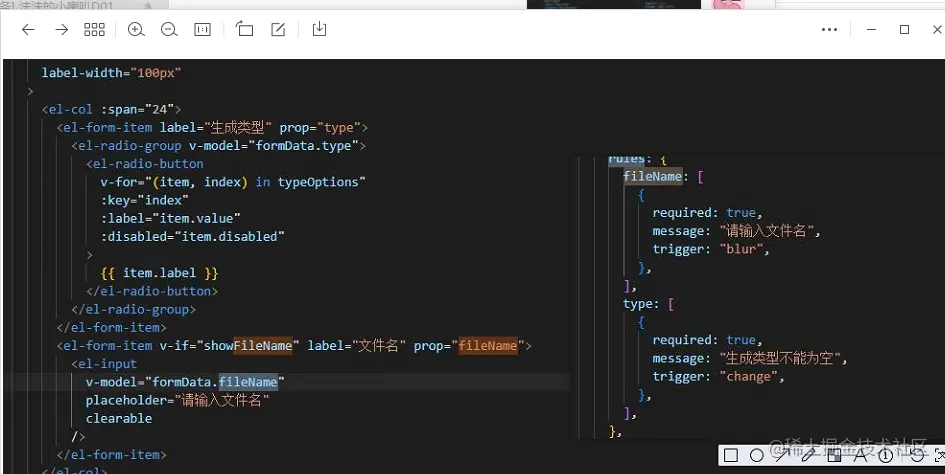
Task: Open the thumbnail grid view
Action: coord(95,30)
